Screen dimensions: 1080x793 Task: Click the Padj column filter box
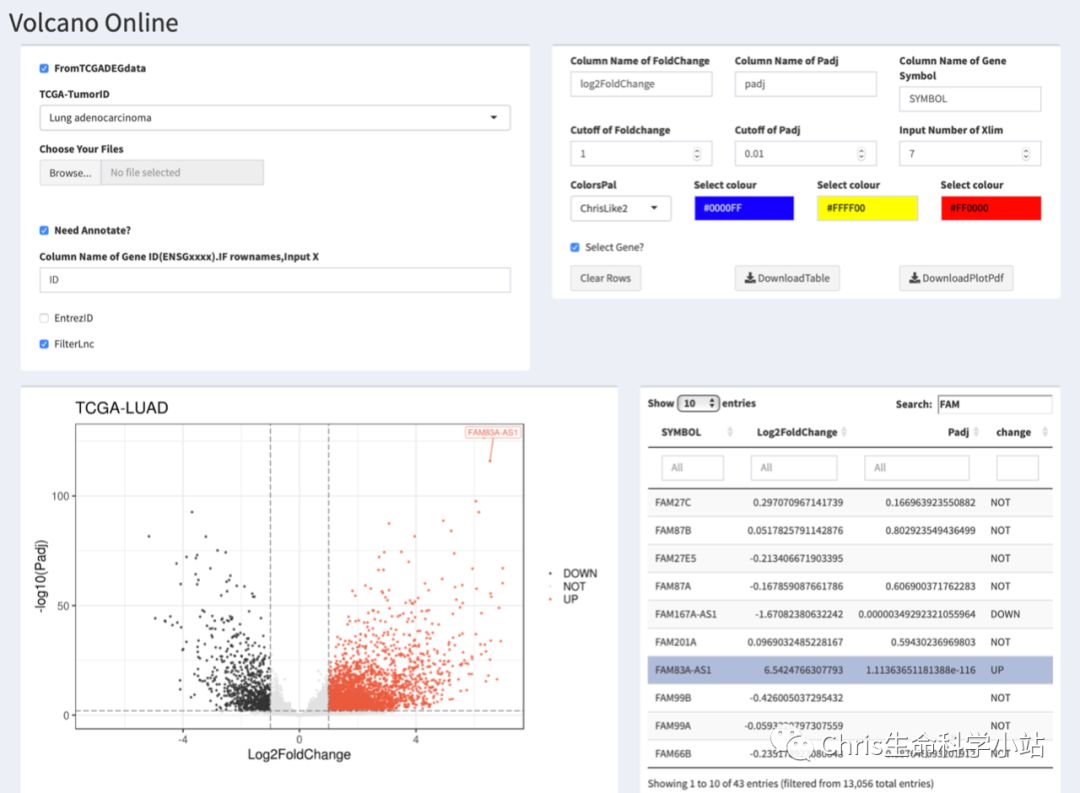(x=917, y=468)
